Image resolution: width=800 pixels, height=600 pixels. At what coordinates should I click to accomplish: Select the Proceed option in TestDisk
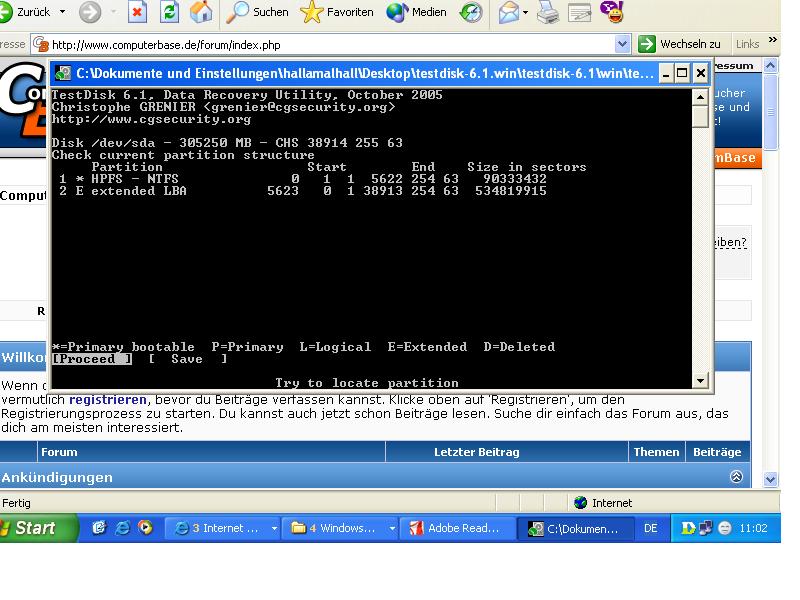point(92,359)
